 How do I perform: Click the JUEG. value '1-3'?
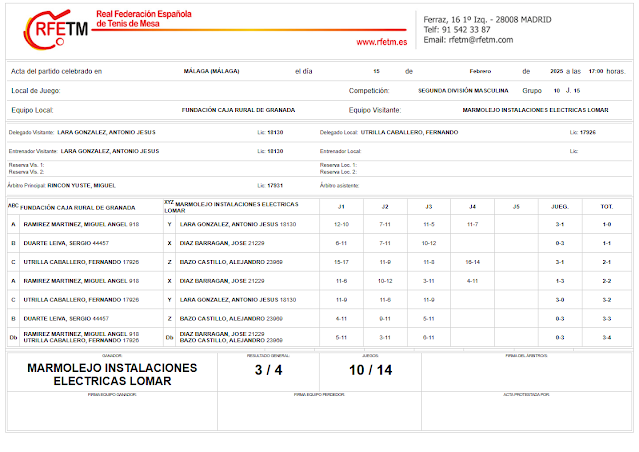click(x=560, y=281)
